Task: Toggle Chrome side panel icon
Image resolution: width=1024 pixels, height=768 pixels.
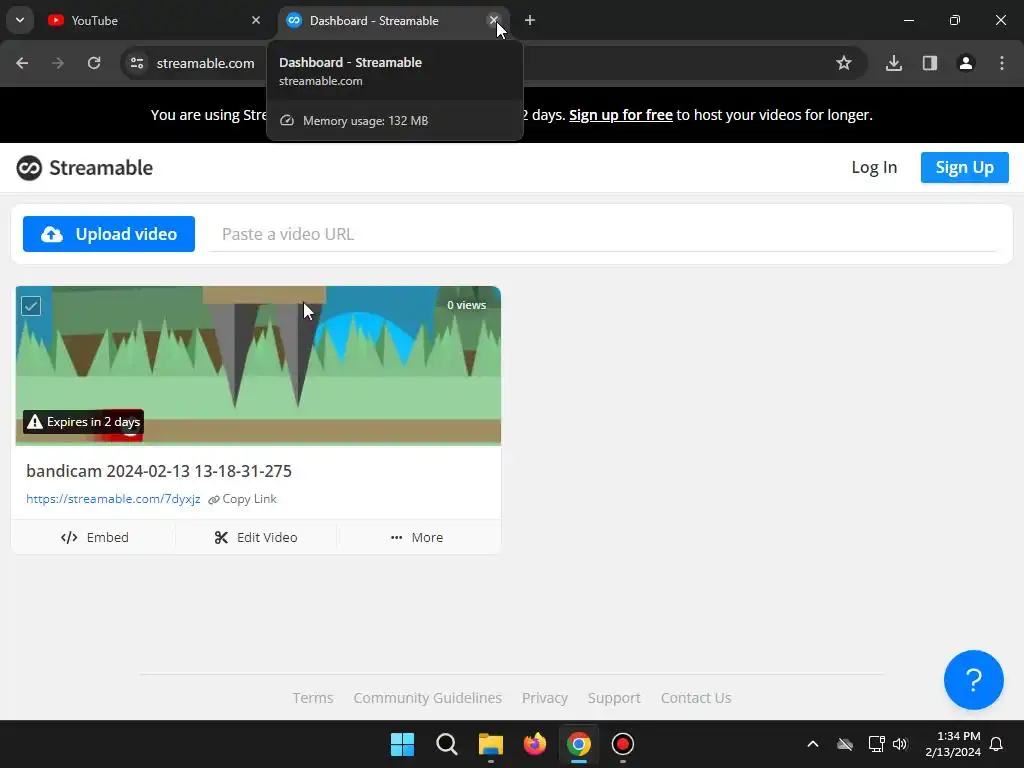Action: point(930,63)
